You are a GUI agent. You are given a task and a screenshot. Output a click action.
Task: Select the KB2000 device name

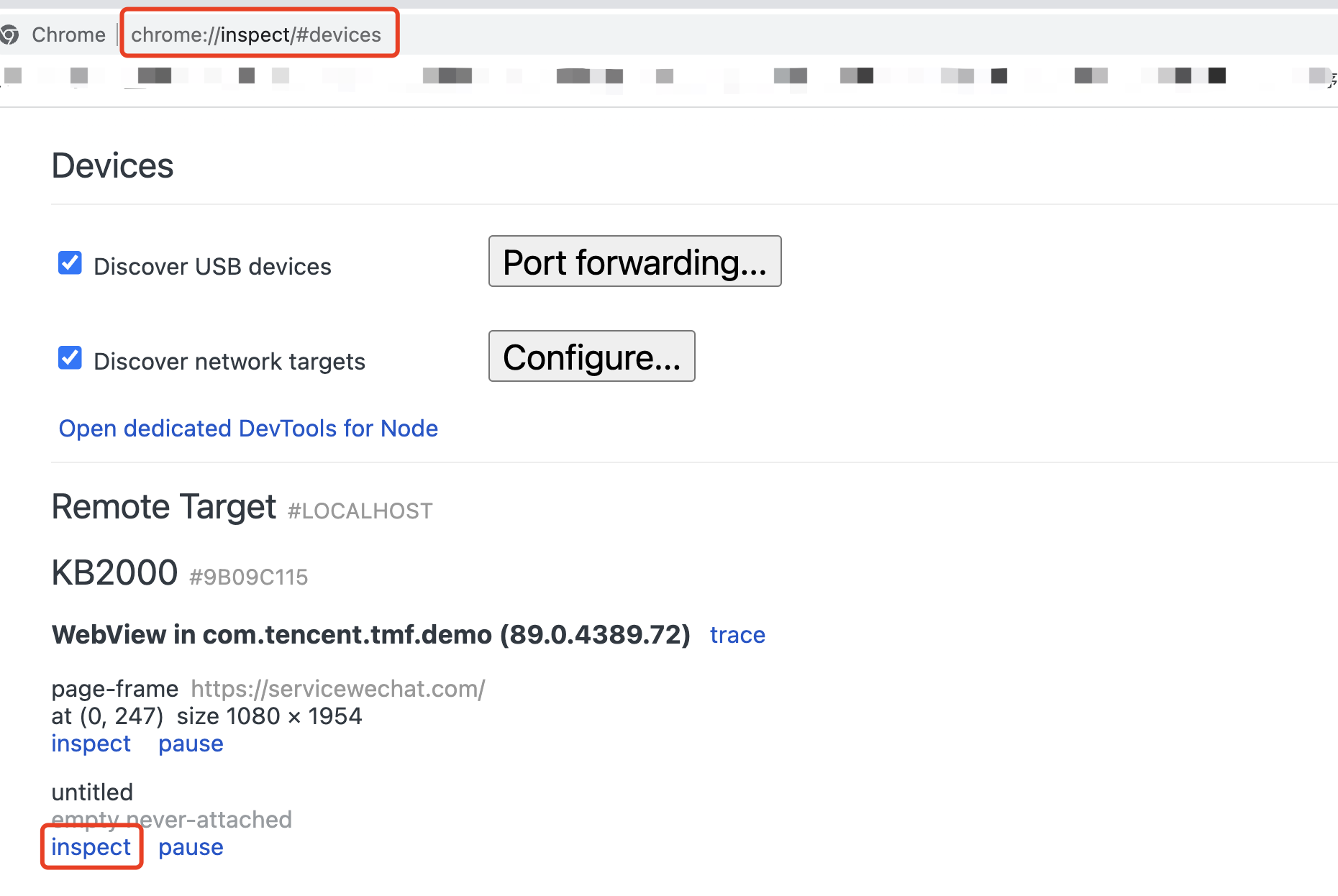coord(114,573)
